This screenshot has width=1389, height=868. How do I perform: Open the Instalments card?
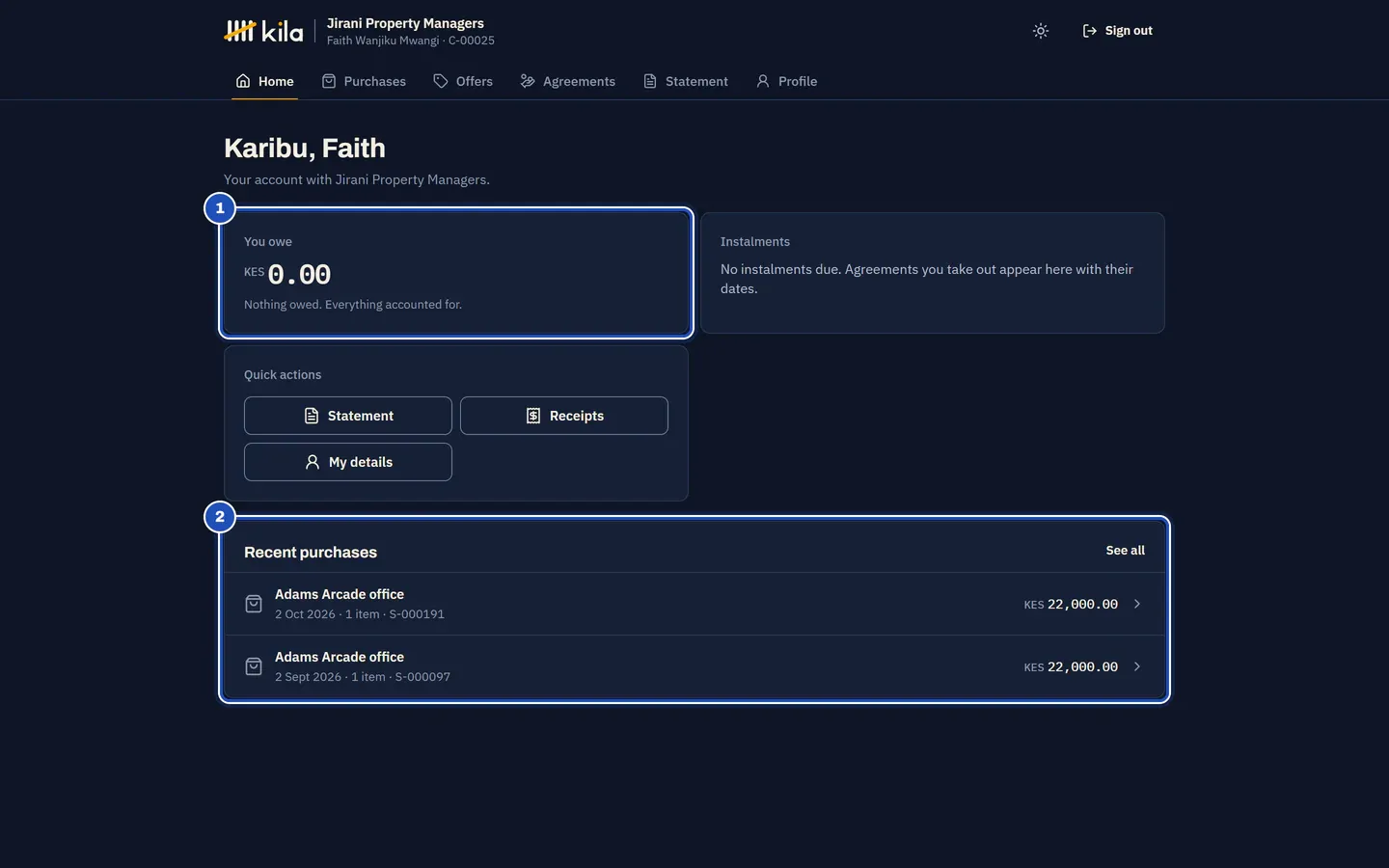pos(933,273)
